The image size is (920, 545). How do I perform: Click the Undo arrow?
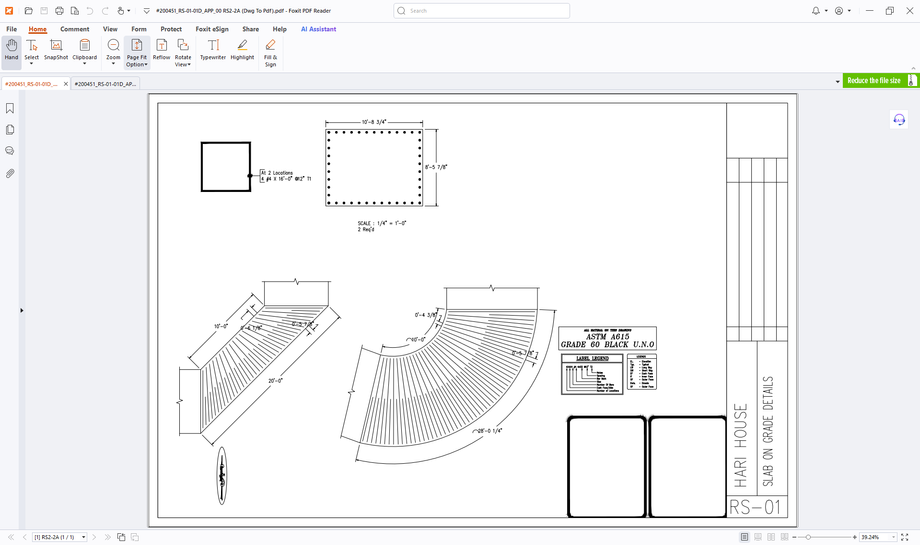pyautogui.click(x=90, y=11)
